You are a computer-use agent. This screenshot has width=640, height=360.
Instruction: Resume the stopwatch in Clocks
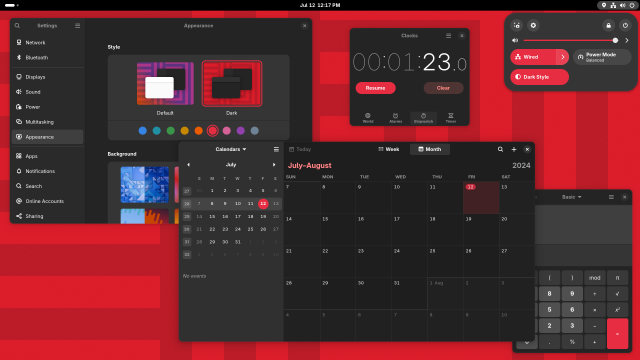click(376, 88)
